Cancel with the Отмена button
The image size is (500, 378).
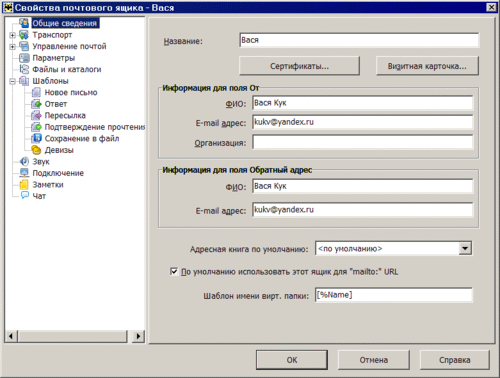[x=374, y=360]
